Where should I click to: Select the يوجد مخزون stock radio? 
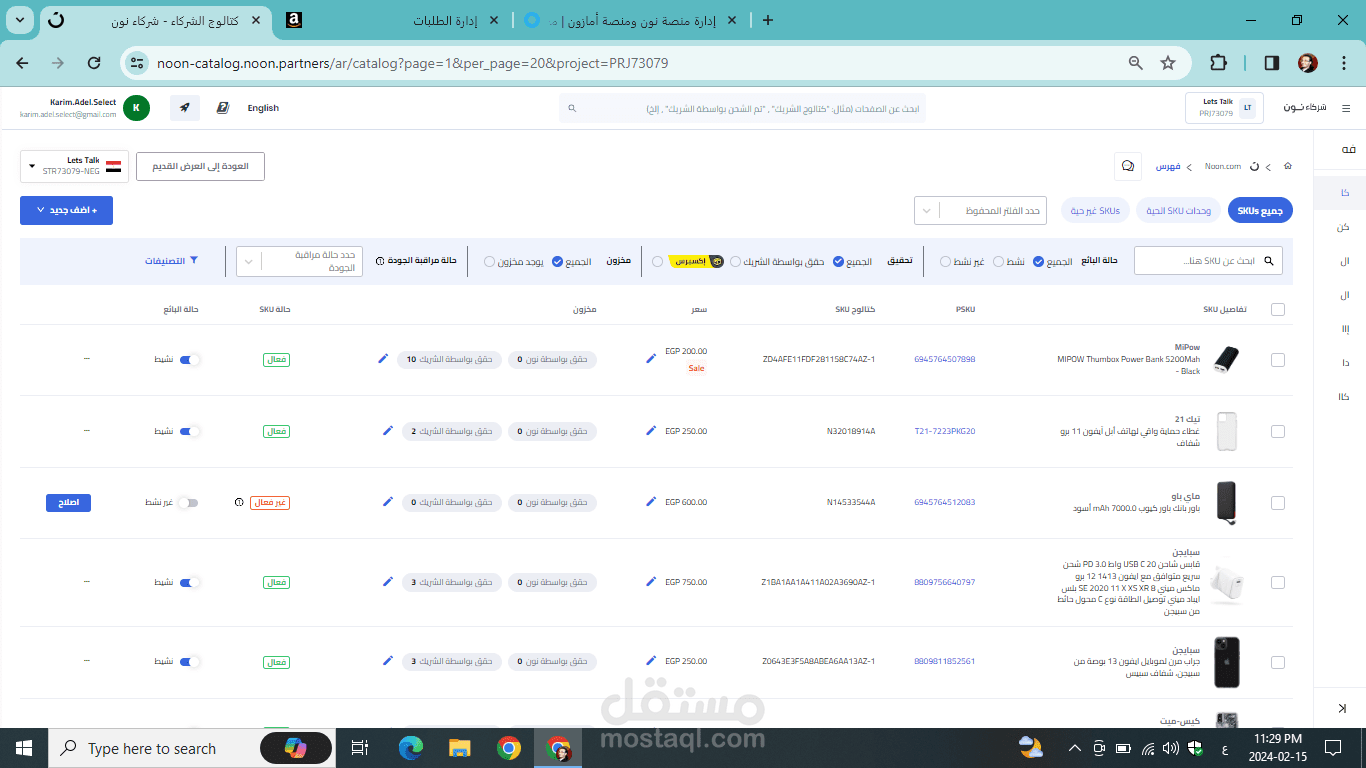[489, 262]
